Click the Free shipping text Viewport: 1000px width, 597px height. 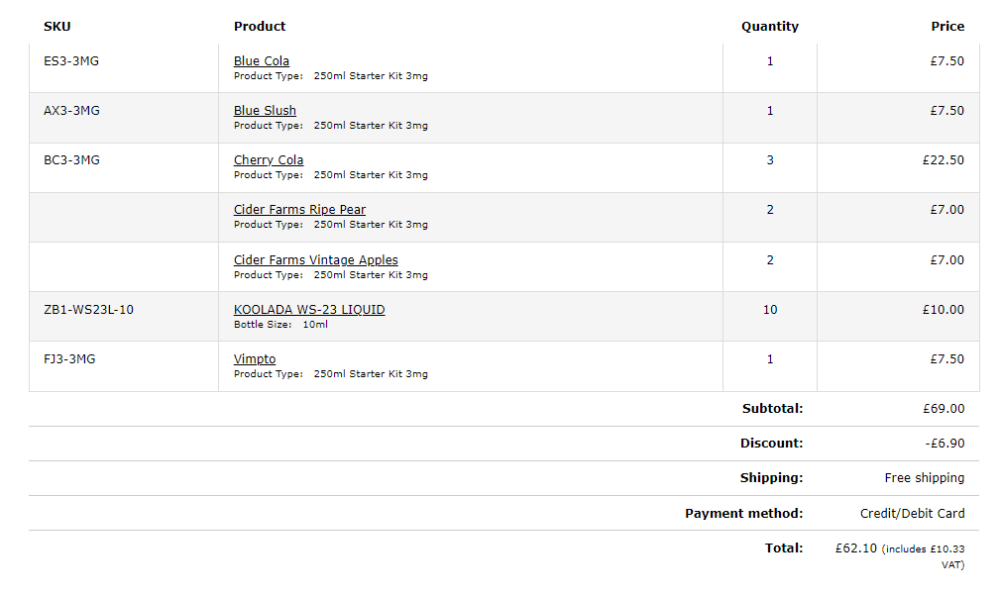tap(925, 478)
